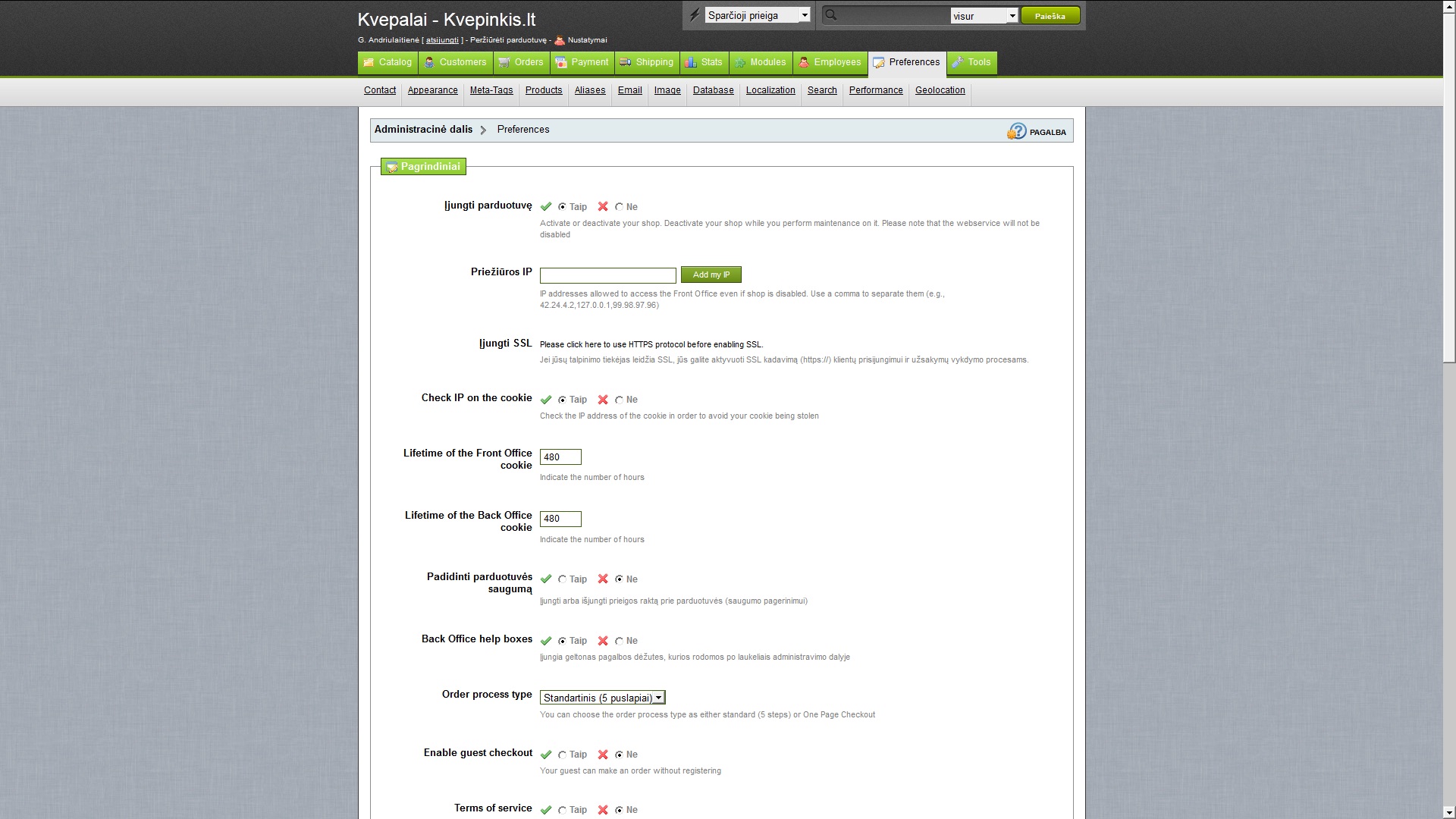Click the Orders cart icon

504,62
